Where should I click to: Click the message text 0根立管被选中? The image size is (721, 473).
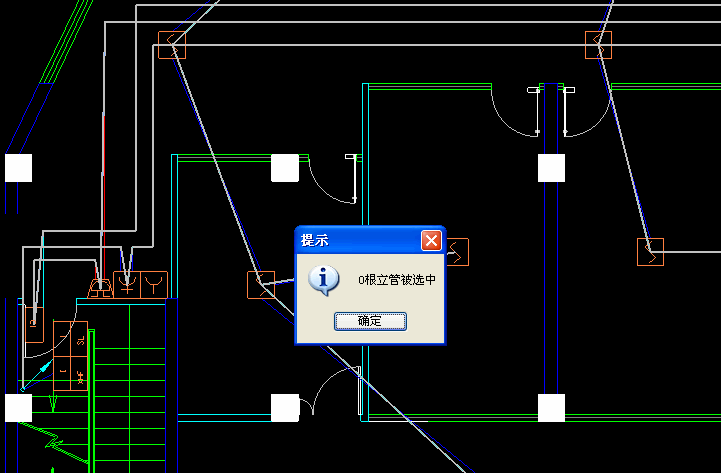(397, 280)
